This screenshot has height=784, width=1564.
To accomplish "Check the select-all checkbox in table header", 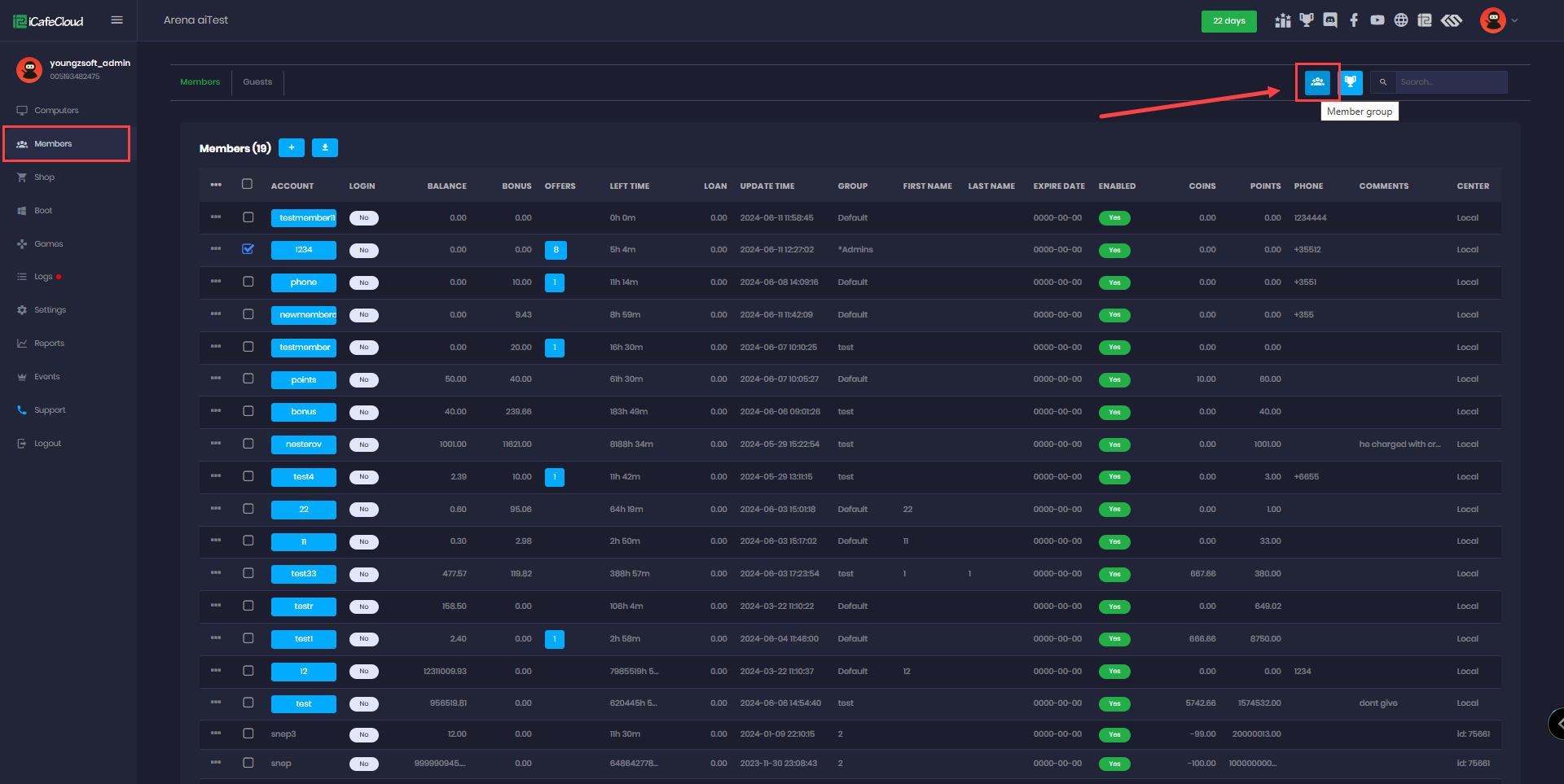I will pos(248,184).
